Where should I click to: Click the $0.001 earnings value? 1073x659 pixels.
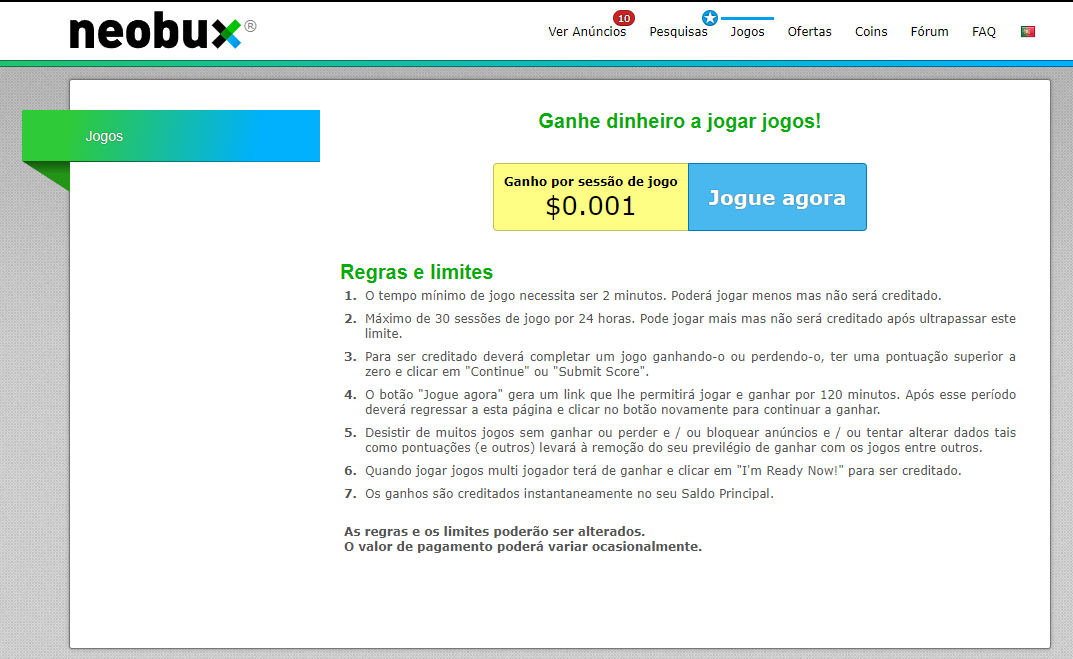[x=591, y=206]
